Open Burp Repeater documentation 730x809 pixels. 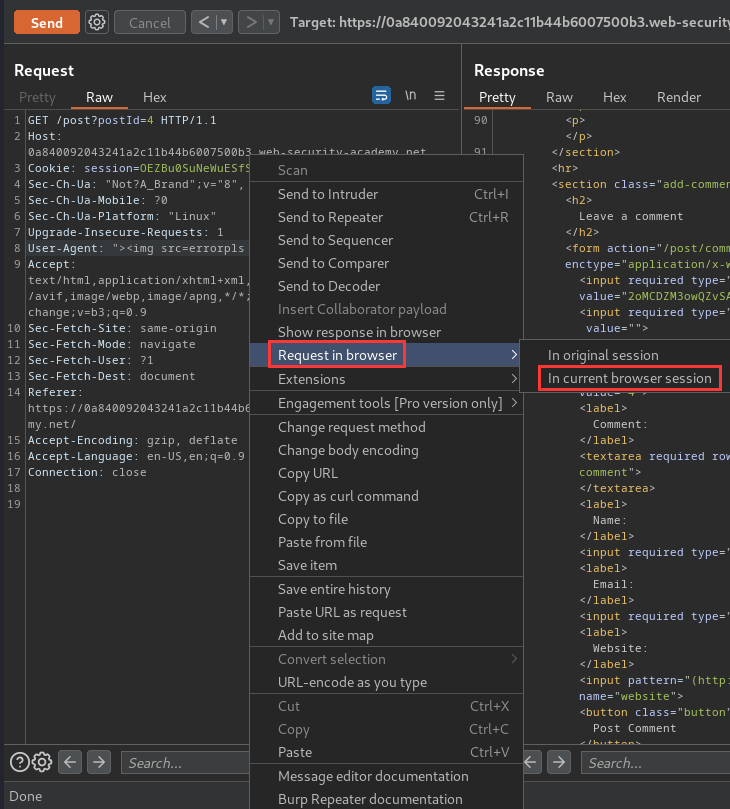click(386, 799)
